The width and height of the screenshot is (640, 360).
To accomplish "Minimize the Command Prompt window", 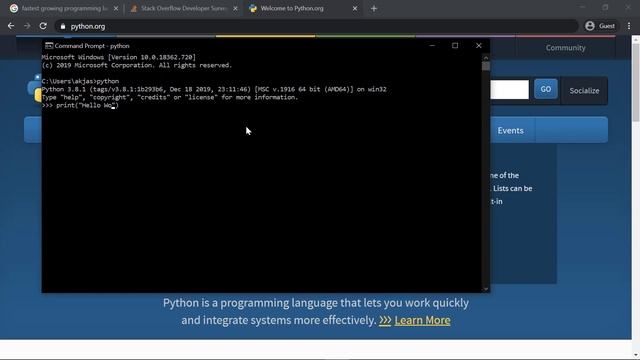I will [432, 45].
